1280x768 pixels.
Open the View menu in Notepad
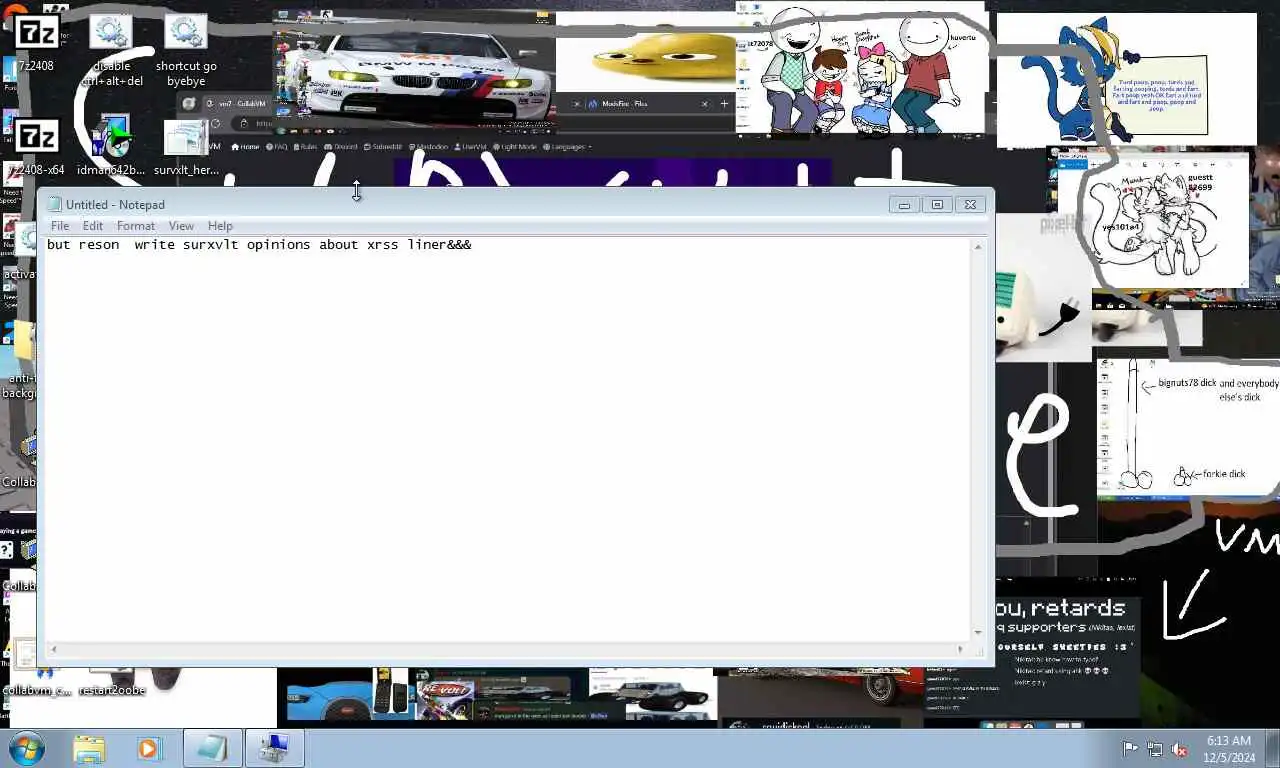tap(181, 226)
